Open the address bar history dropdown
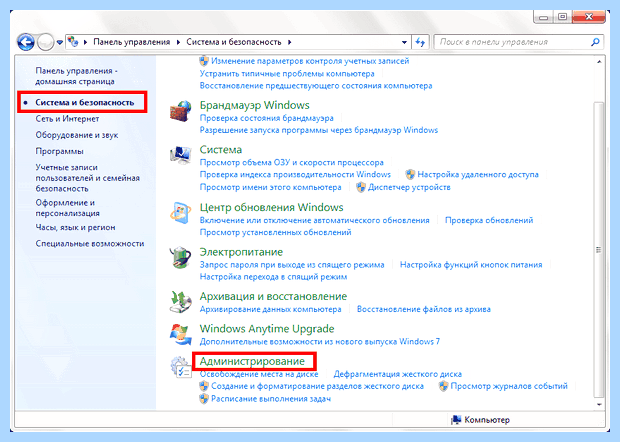The height and width of the screenshot is (442, 620). coord(404,42)
